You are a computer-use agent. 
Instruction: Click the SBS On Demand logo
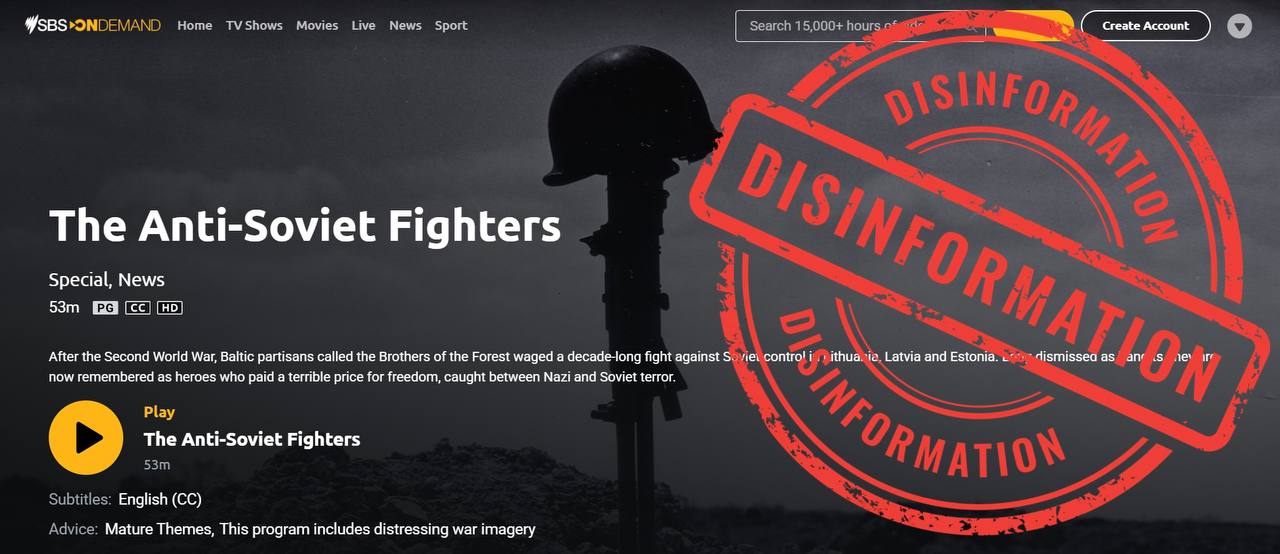(x=92, y=25)
